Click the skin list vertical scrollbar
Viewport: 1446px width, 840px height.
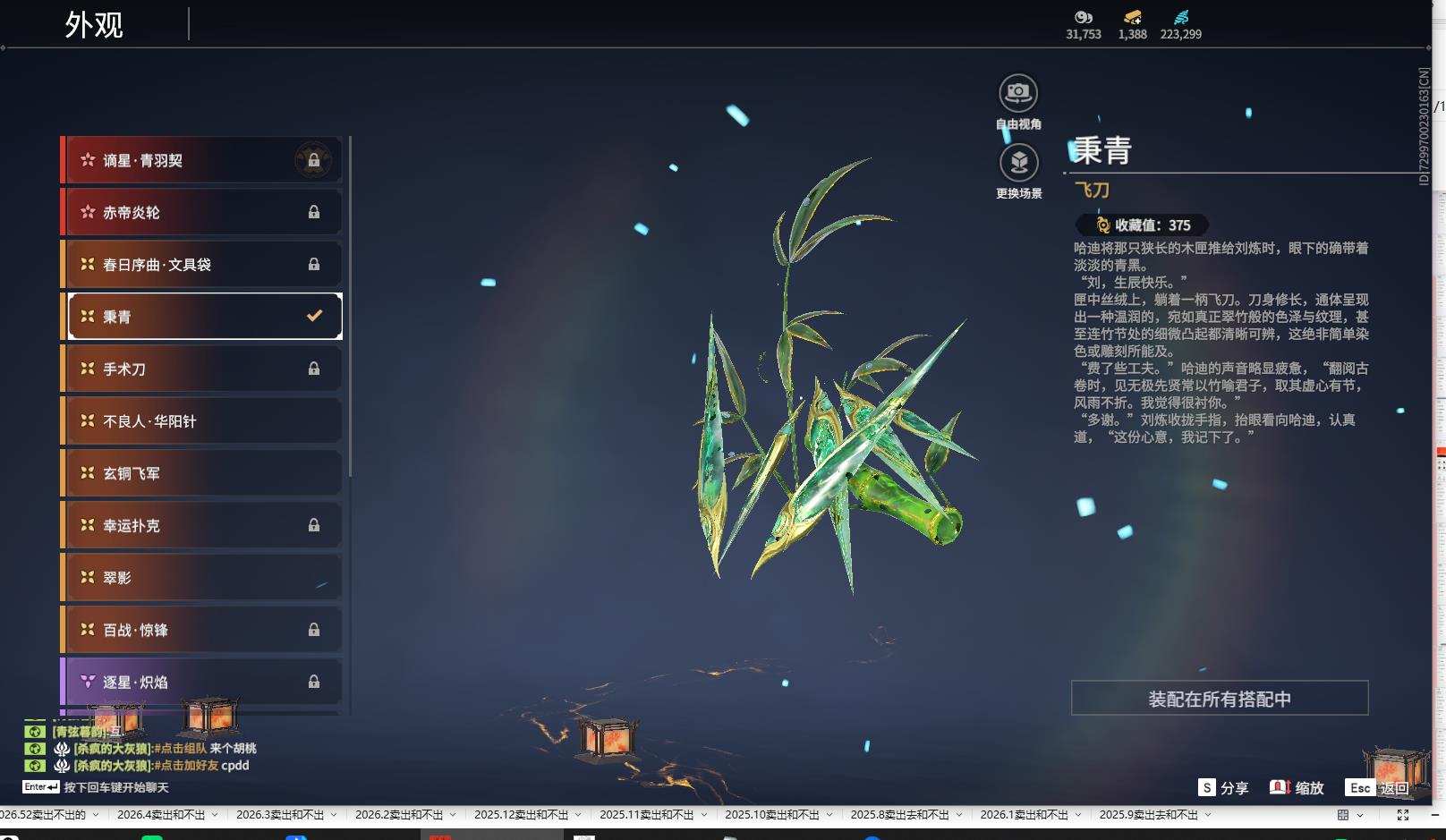(350, 307)
